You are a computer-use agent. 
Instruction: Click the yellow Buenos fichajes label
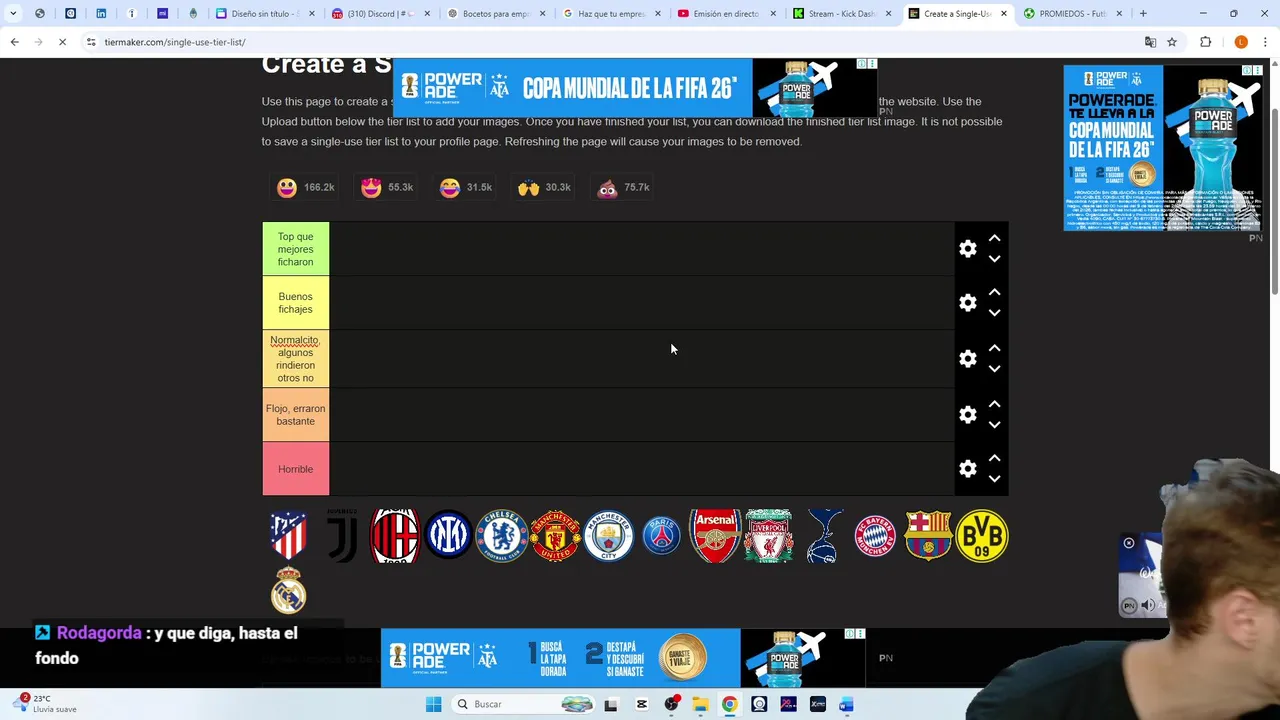pyautogui.click(x=295, y=303)
